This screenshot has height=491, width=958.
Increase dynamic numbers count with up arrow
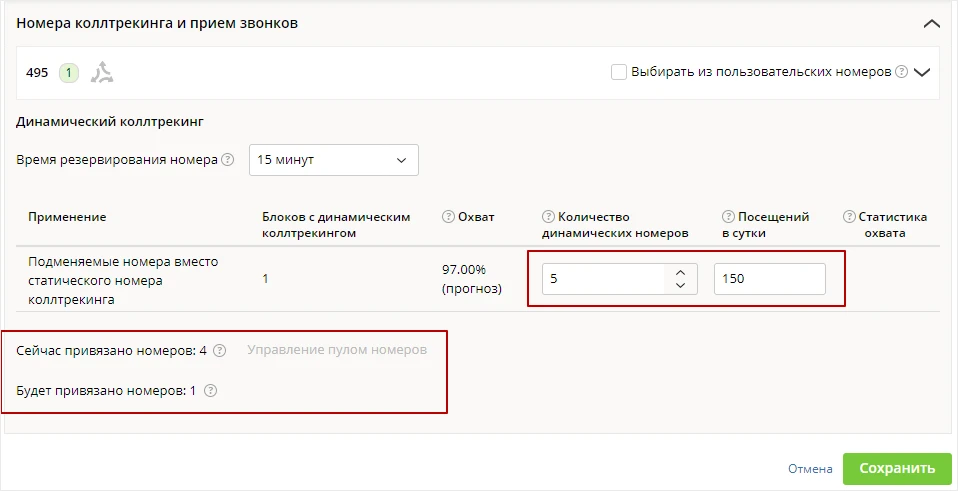(682, 272)
